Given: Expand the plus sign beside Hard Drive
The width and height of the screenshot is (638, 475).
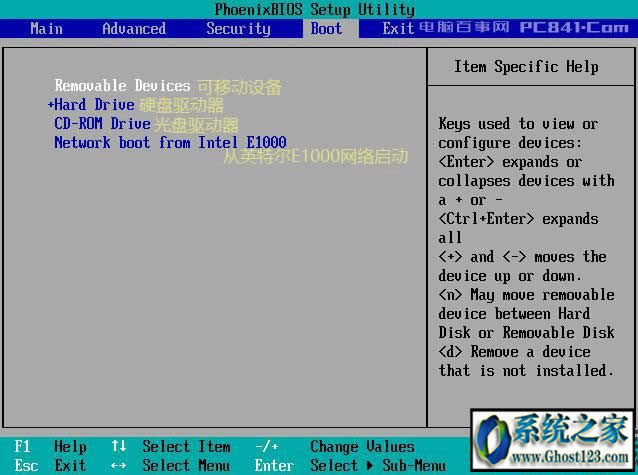Looking at the screenshot, I should [50, 105].
